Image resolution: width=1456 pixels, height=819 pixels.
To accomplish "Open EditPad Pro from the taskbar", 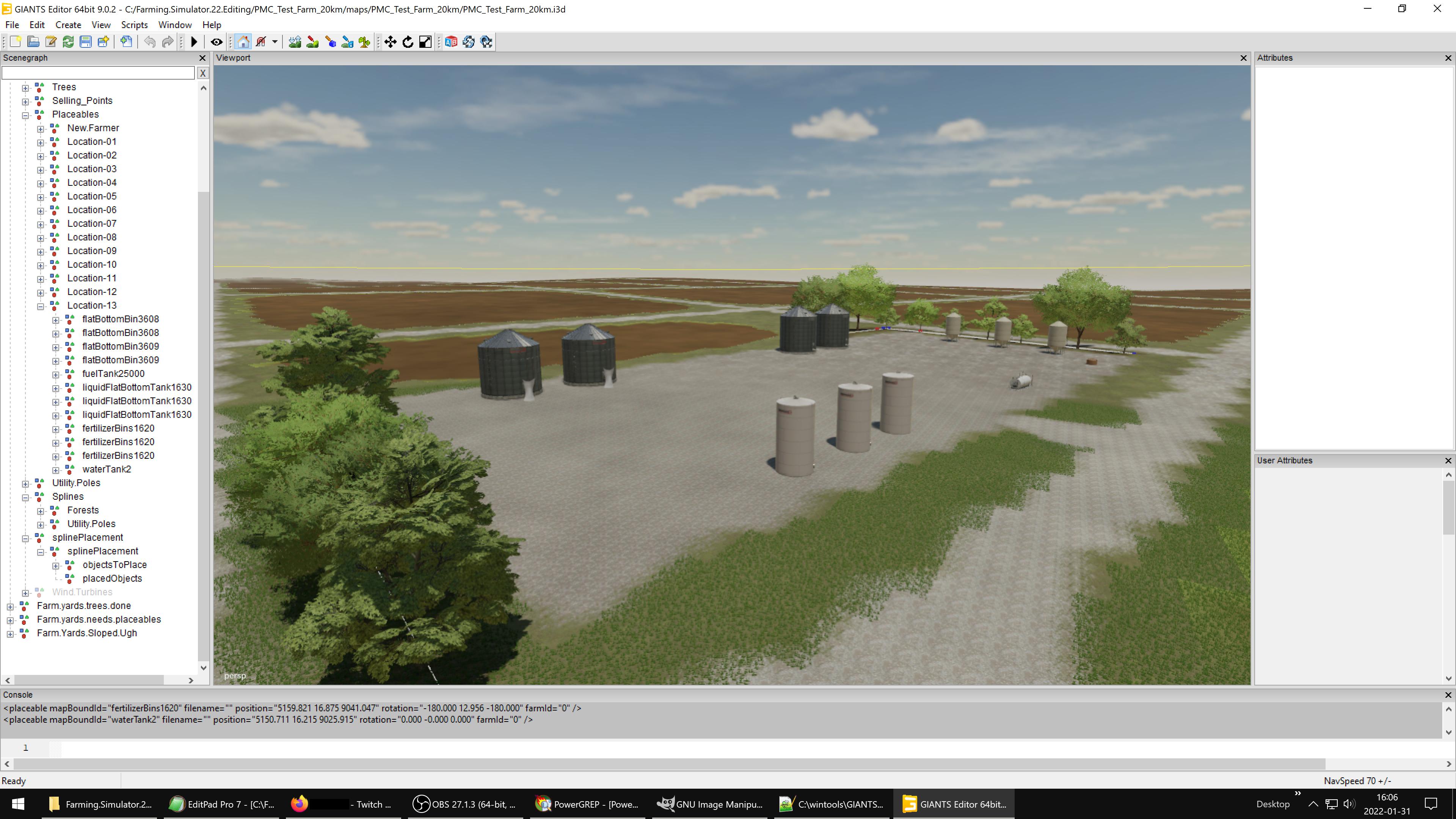I will coord(221,804).
